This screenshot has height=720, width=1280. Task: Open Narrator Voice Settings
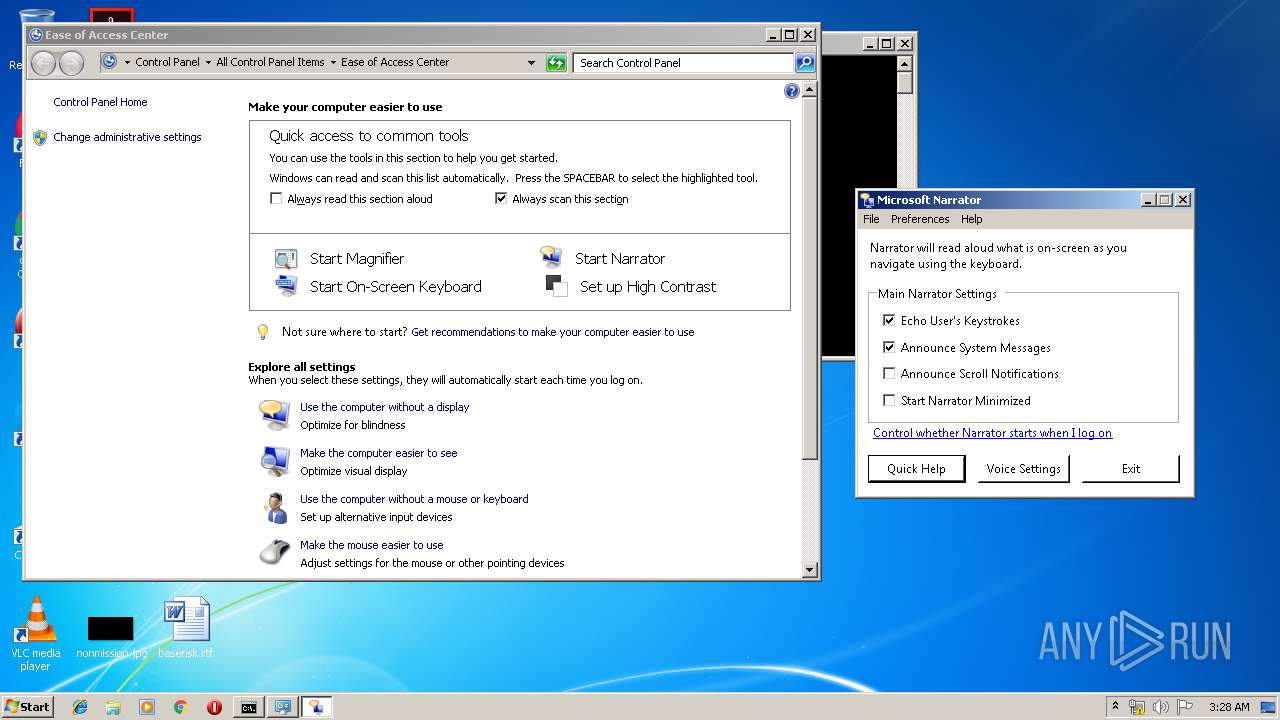[x=1023, y=469]
